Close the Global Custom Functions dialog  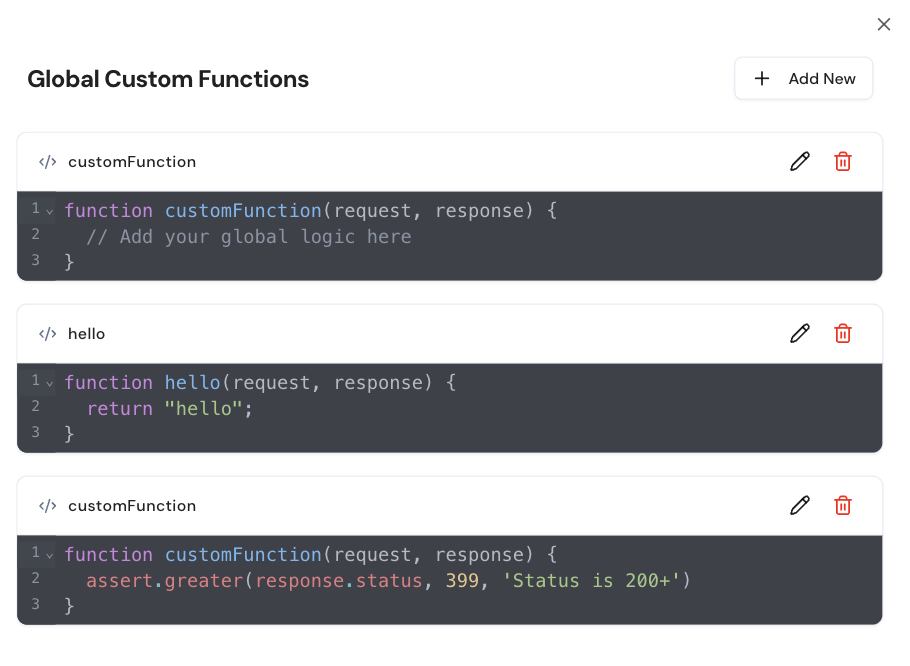click(884, 24)
